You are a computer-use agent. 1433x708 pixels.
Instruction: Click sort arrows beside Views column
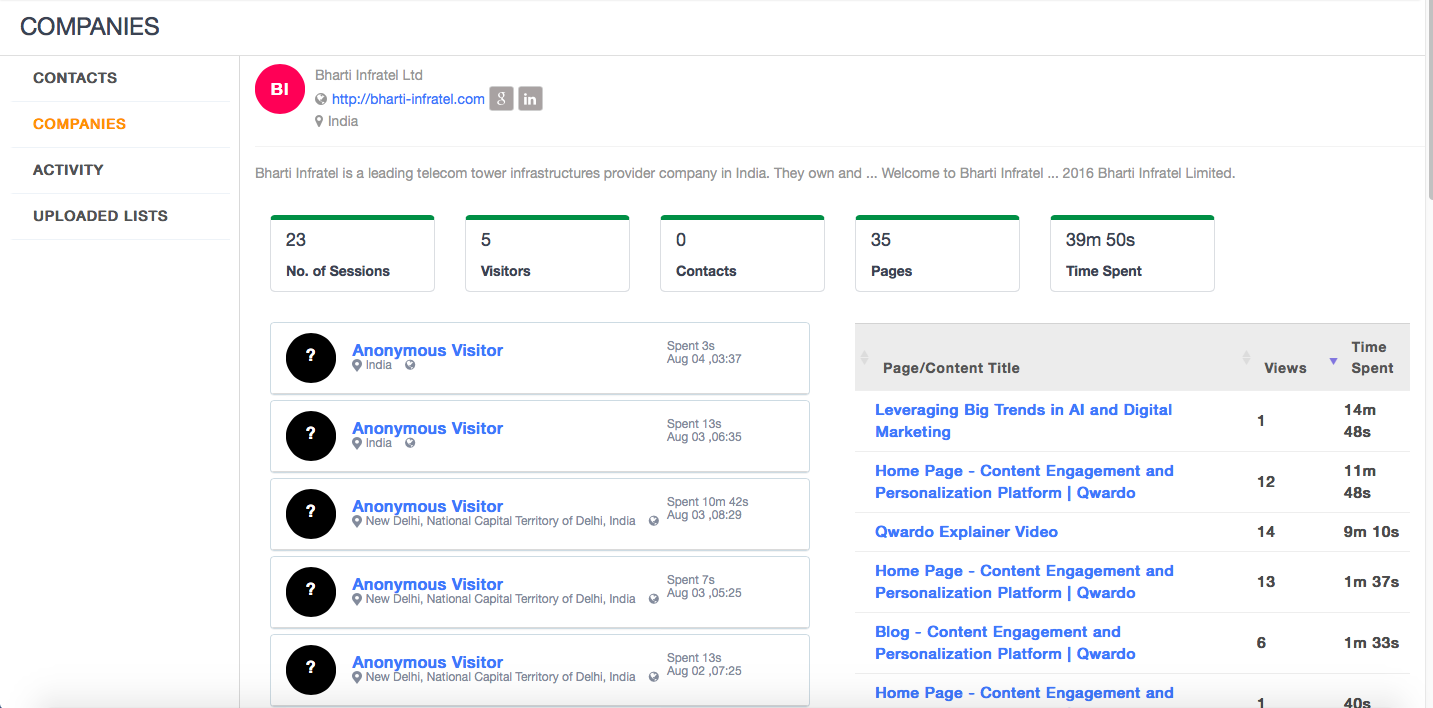point(1246,357)
